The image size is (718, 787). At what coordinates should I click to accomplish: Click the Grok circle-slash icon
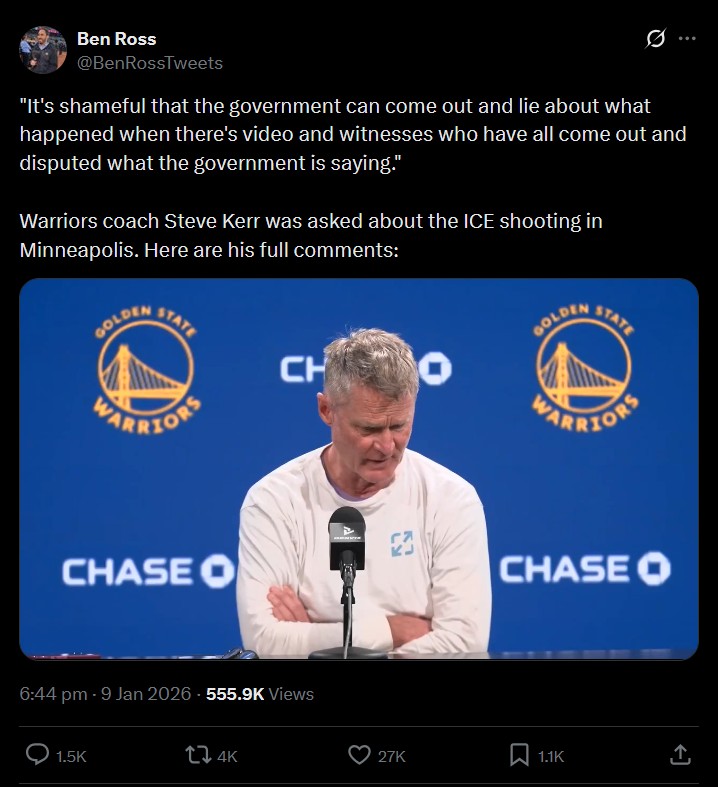coord(655,39)
